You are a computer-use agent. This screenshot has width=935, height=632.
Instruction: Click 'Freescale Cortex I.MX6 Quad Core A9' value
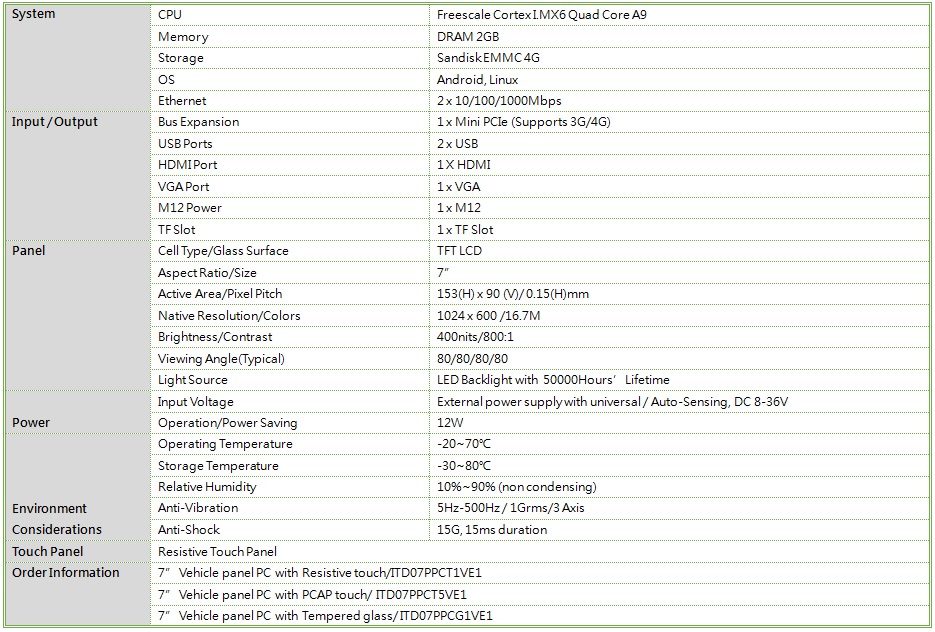pyautogui.click(x=541, y=14)
